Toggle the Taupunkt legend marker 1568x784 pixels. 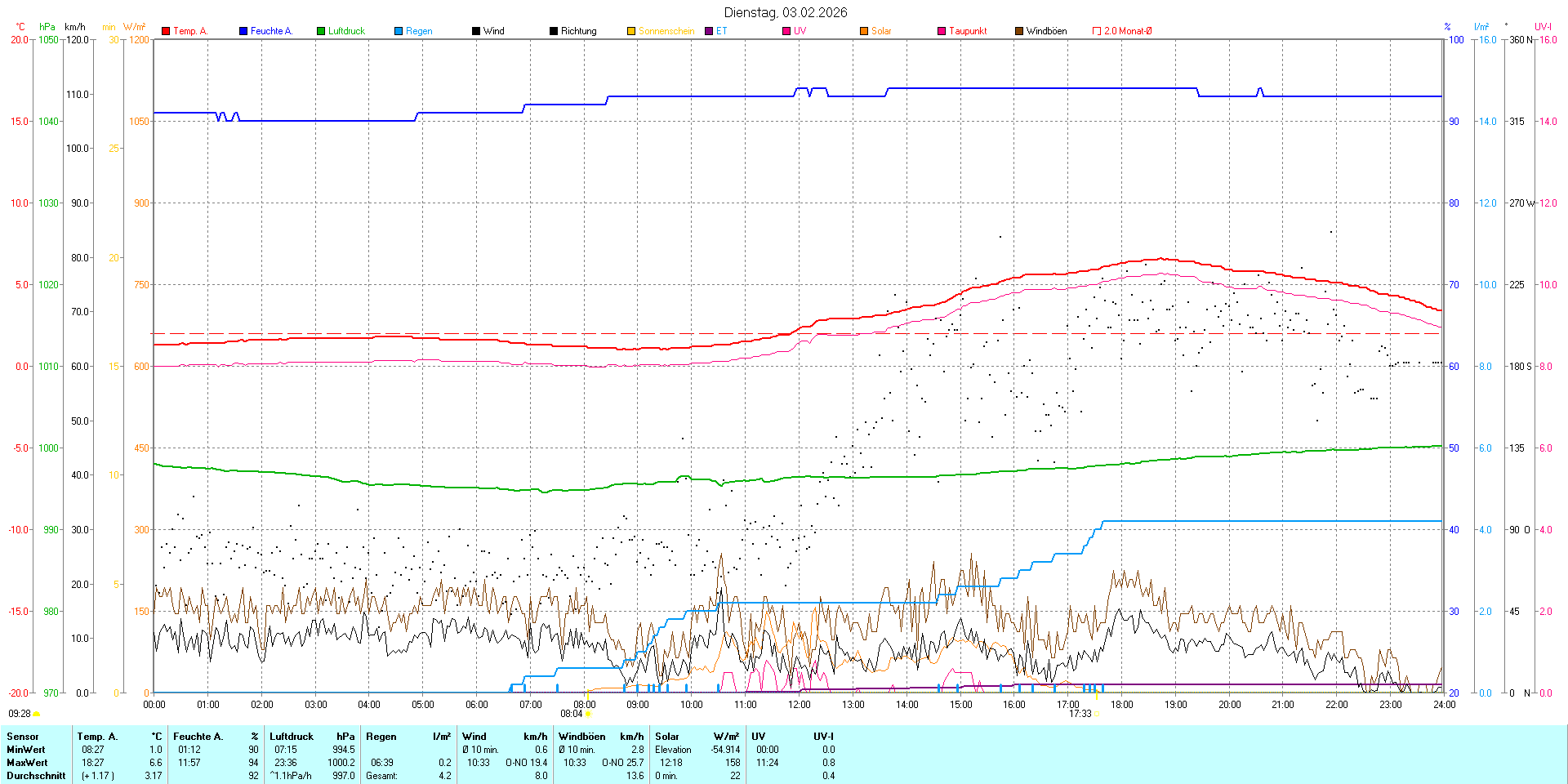[x=942, y=31]
